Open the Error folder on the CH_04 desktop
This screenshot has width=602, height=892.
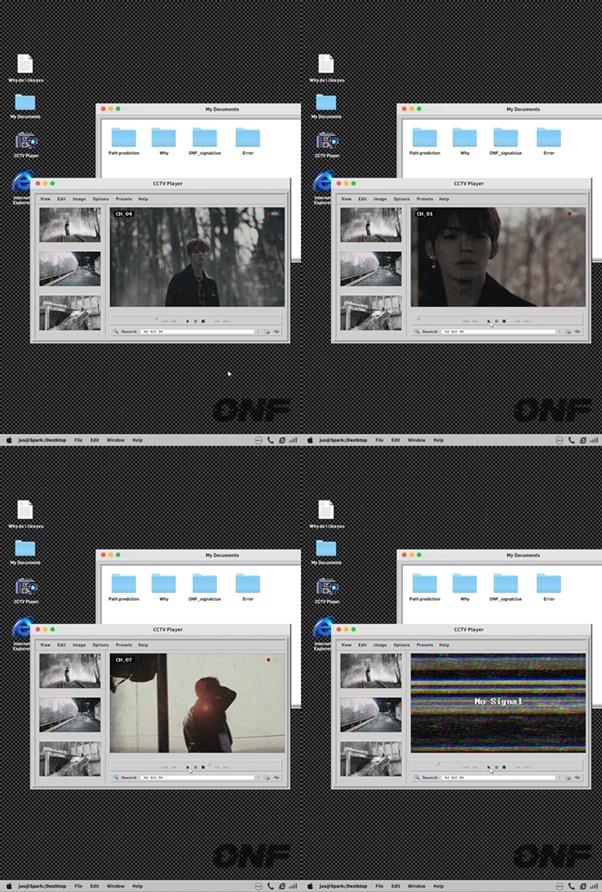click(x=248, y=138)
